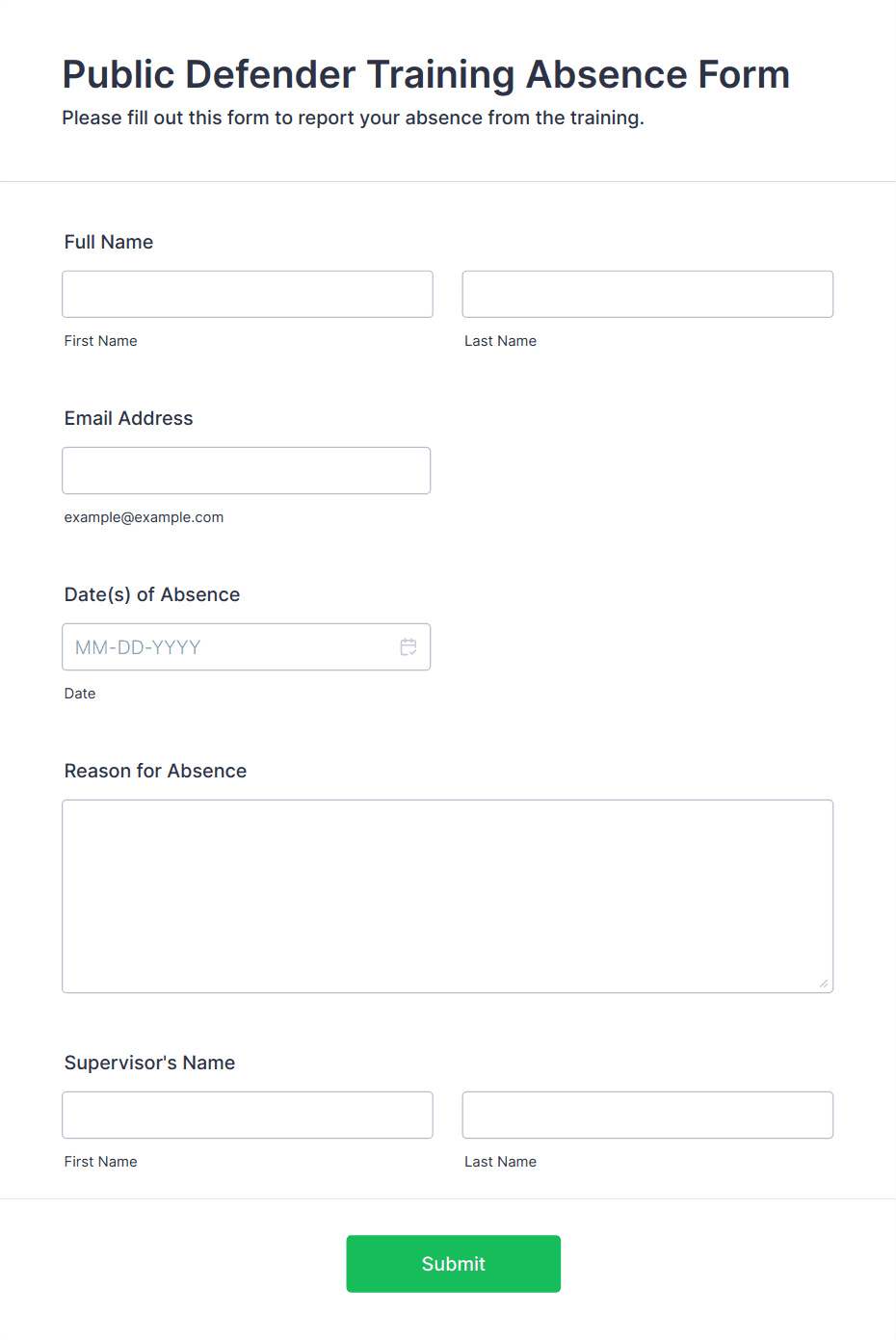Focus the Email Address input box

click(x=247, y=470)
